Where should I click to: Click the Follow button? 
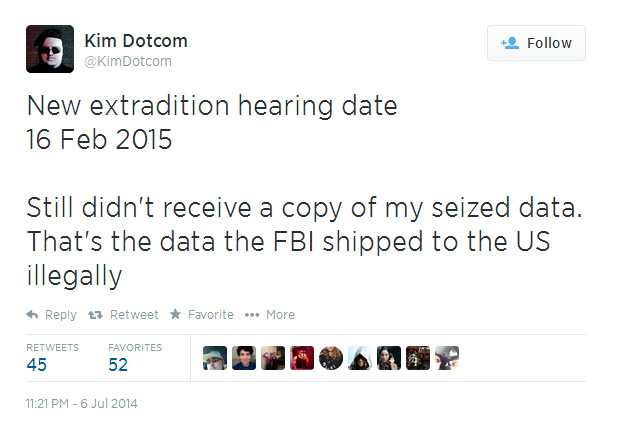tap(536, 43)
